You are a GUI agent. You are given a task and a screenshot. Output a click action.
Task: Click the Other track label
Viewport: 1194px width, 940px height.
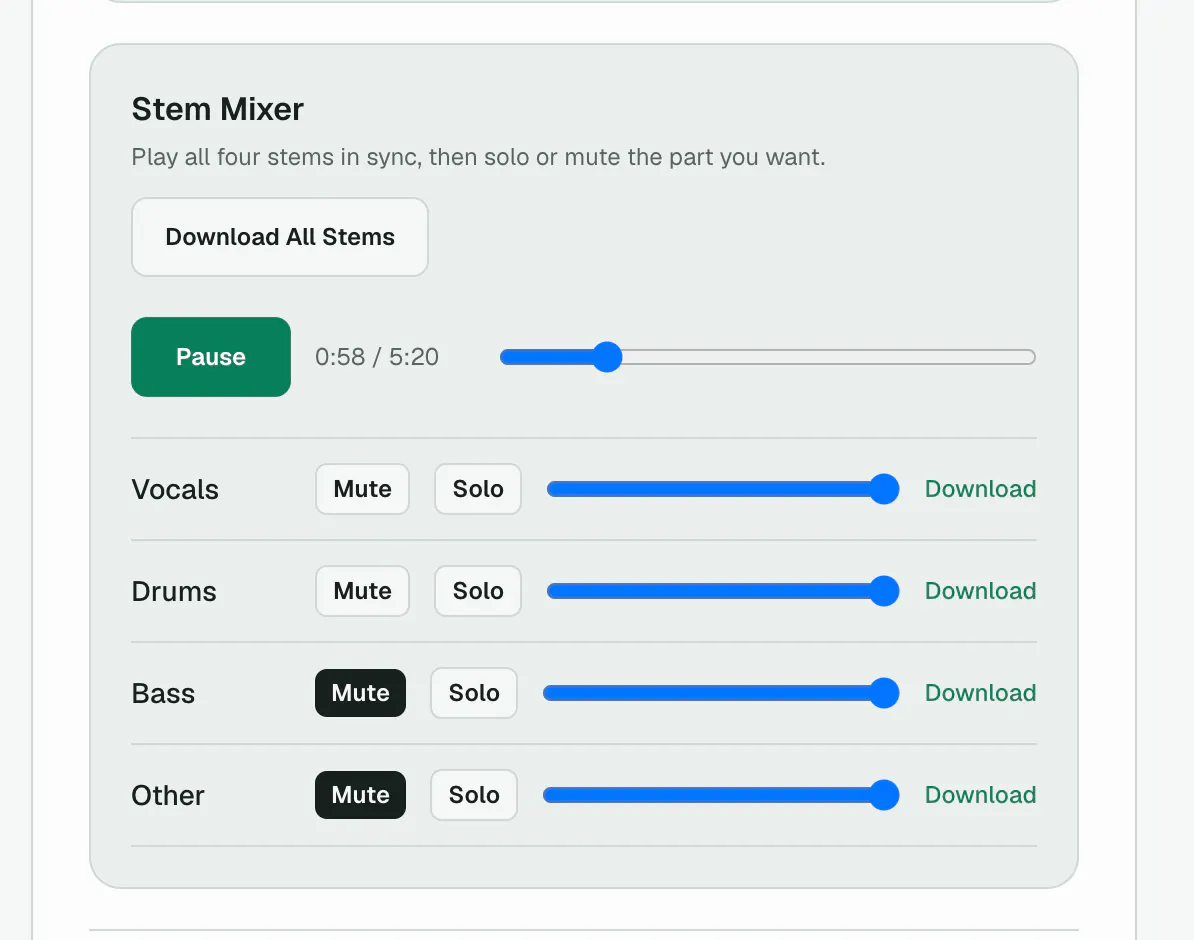tap(168, 795)
